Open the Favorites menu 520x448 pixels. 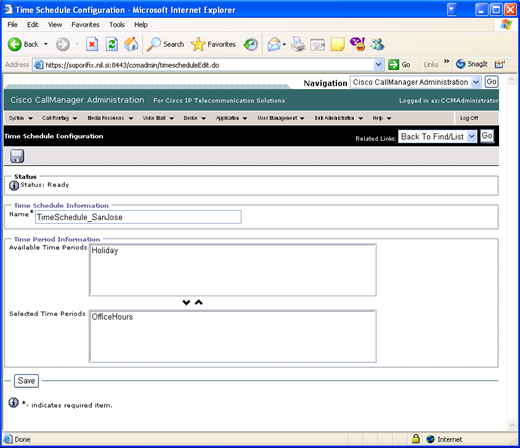click(x=85, y=25)
